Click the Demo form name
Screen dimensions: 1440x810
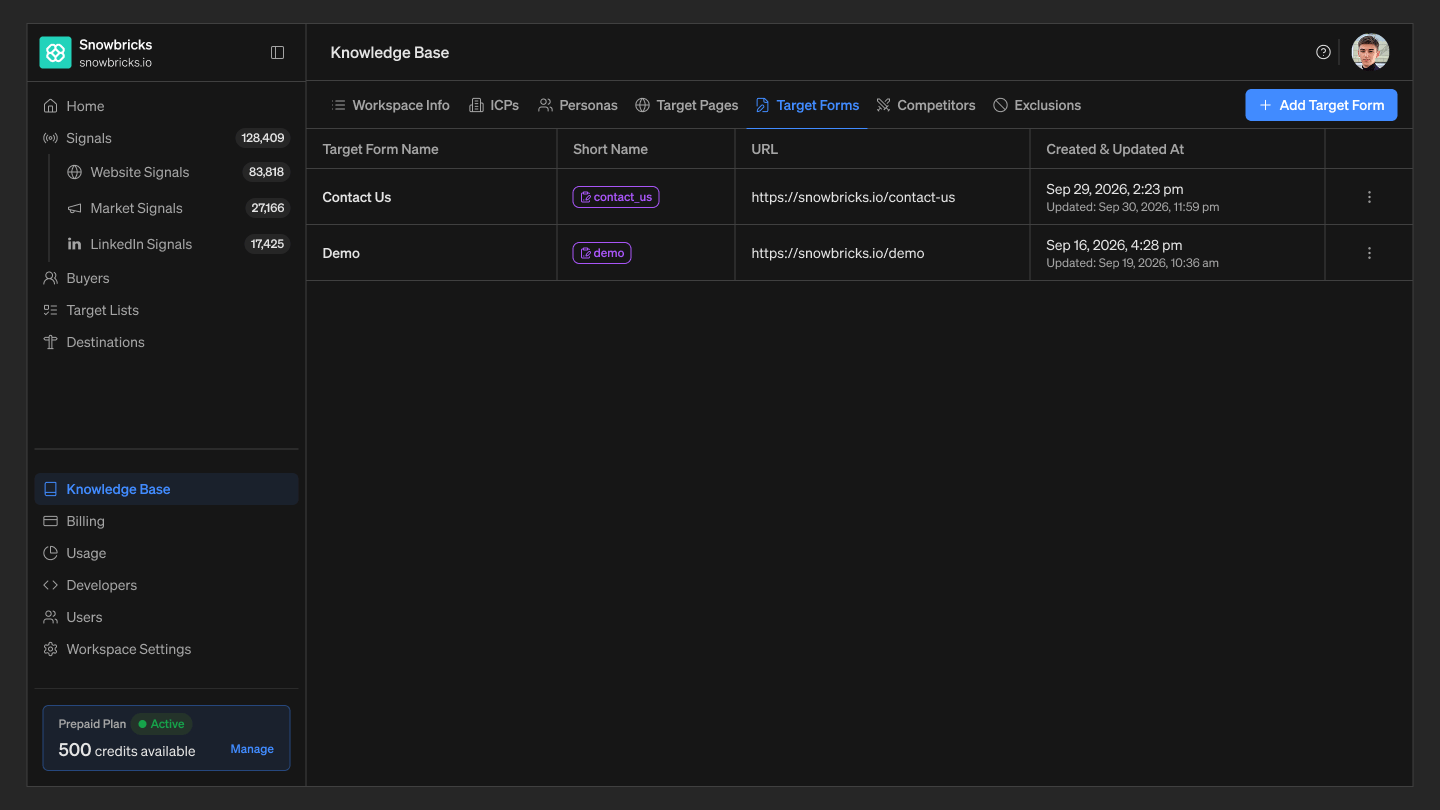pos(341,253)
